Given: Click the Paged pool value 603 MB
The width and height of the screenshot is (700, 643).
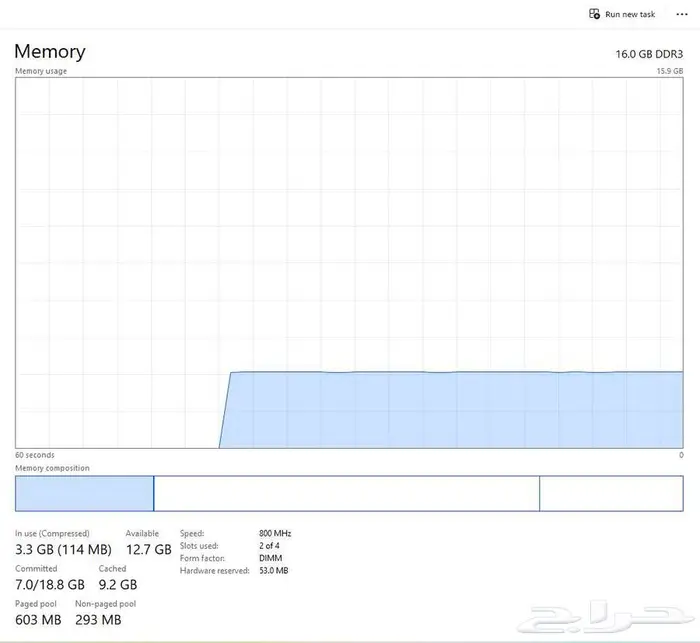Looking at the screenshot, I should [38, 620].
